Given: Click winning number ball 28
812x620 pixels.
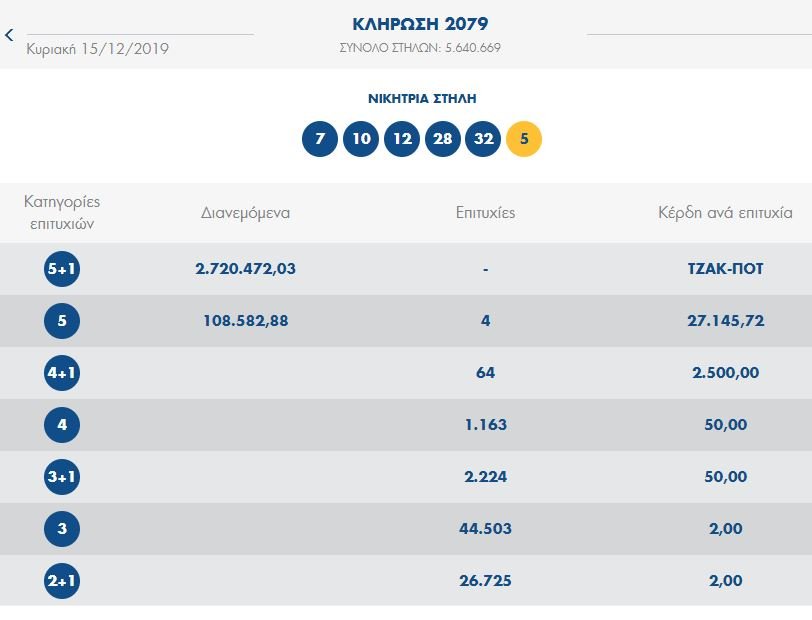Looking at the screenshot, I should point(443,139).
